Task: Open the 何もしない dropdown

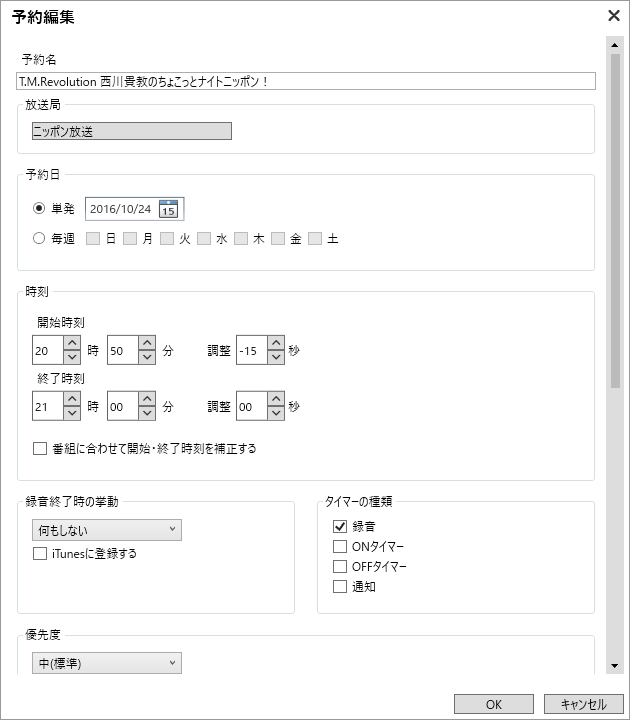Action: pos(106,529)
